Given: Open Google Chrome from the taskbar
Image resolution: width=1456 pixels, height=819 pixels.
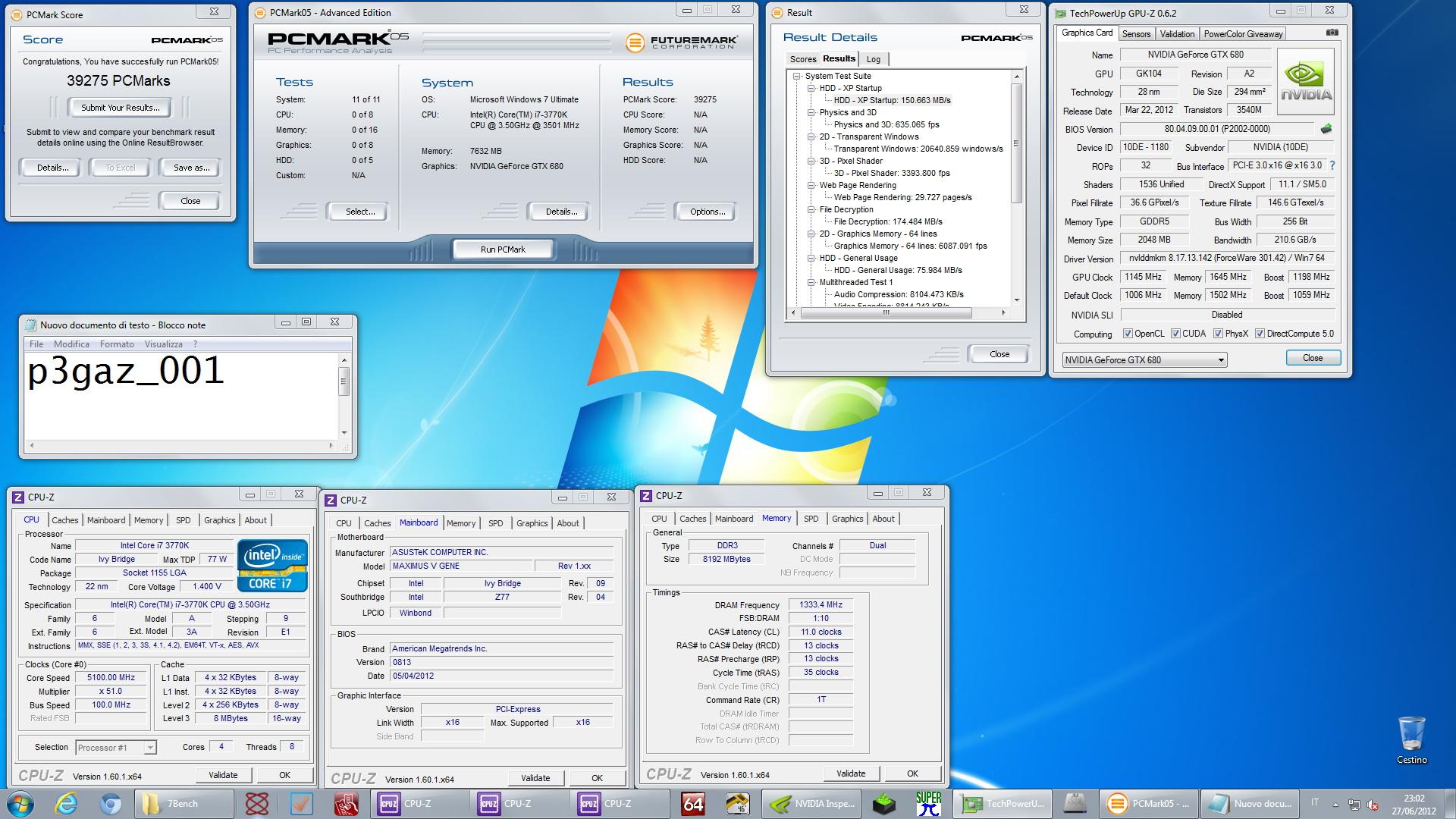Looking at the screenshot, I should click(111, 804).
